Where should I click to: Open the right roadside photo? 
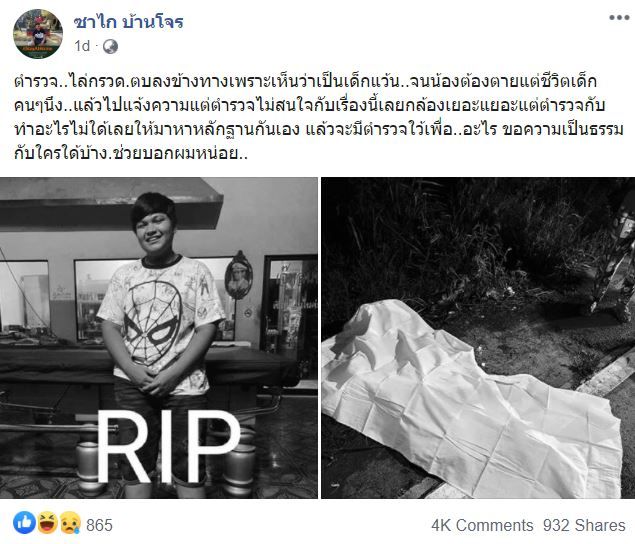478,338
